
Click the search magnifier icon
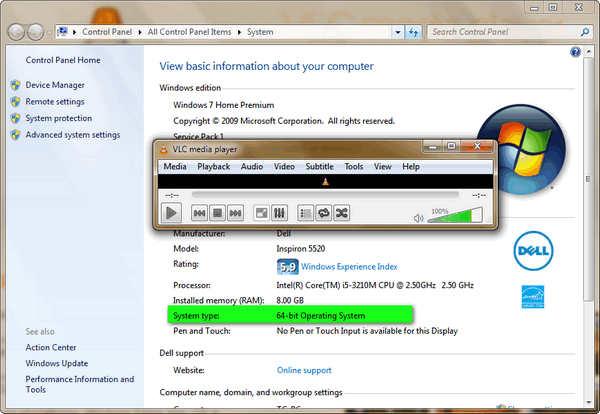tap(585, 32)
